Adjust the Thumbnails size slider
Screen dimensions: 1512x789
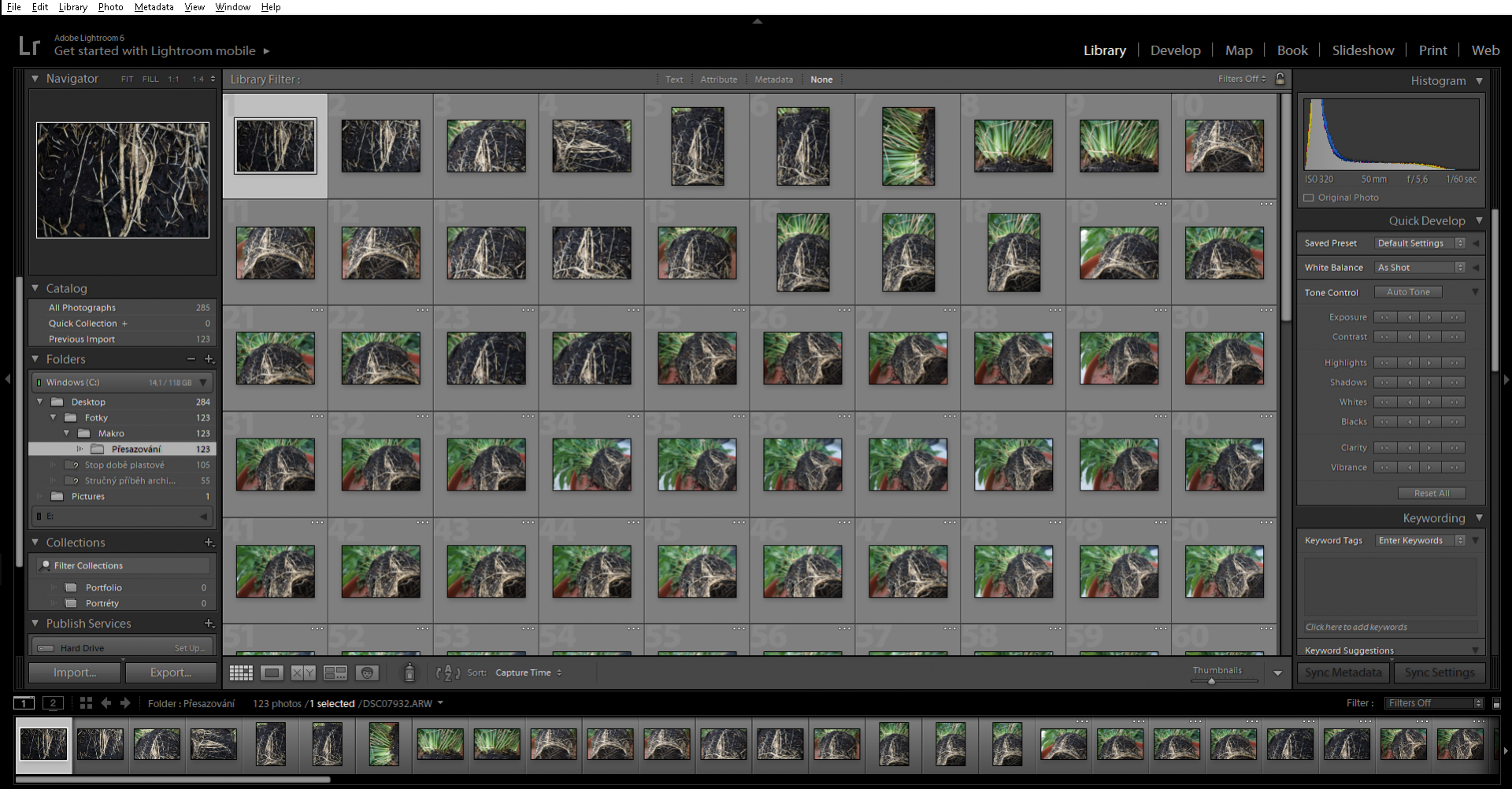tap(1212, 681)
